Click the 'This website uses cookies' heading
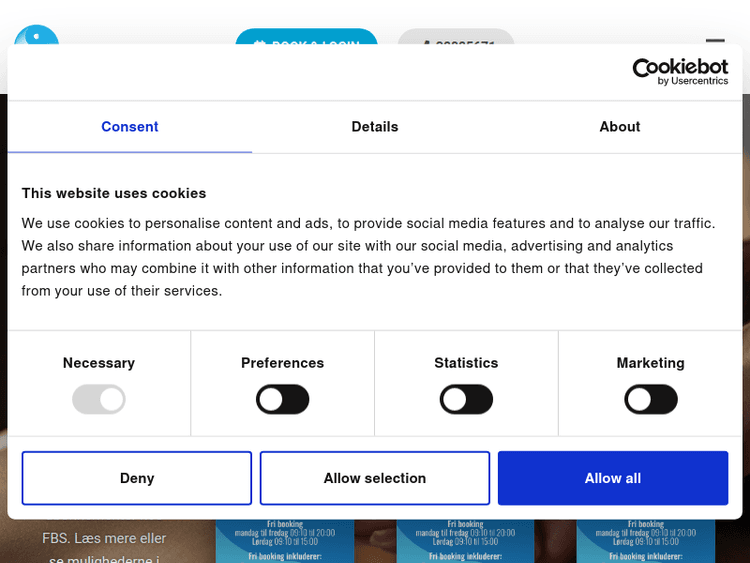 114,193
